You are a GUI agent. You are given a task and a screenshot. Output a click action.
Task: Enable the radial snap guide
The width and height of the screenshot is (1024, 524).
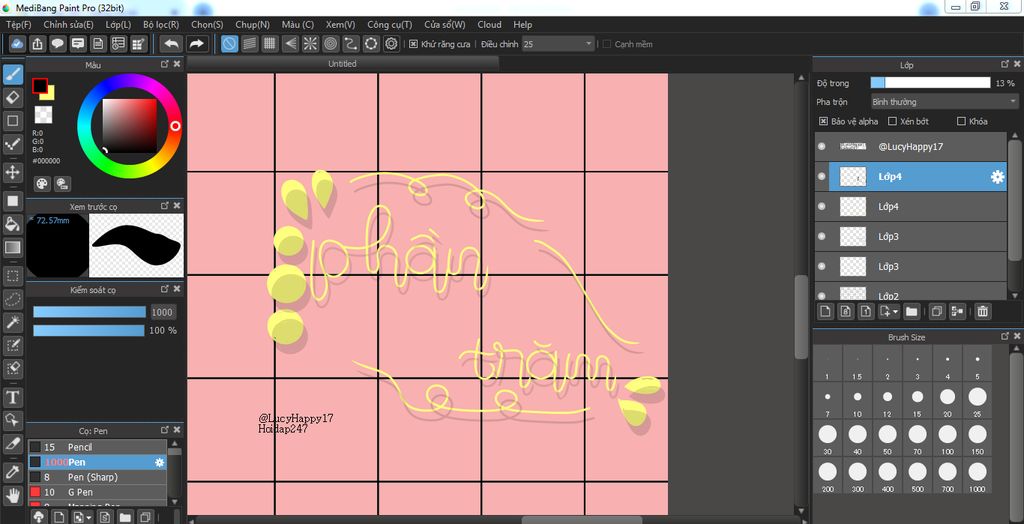[310, 44]
